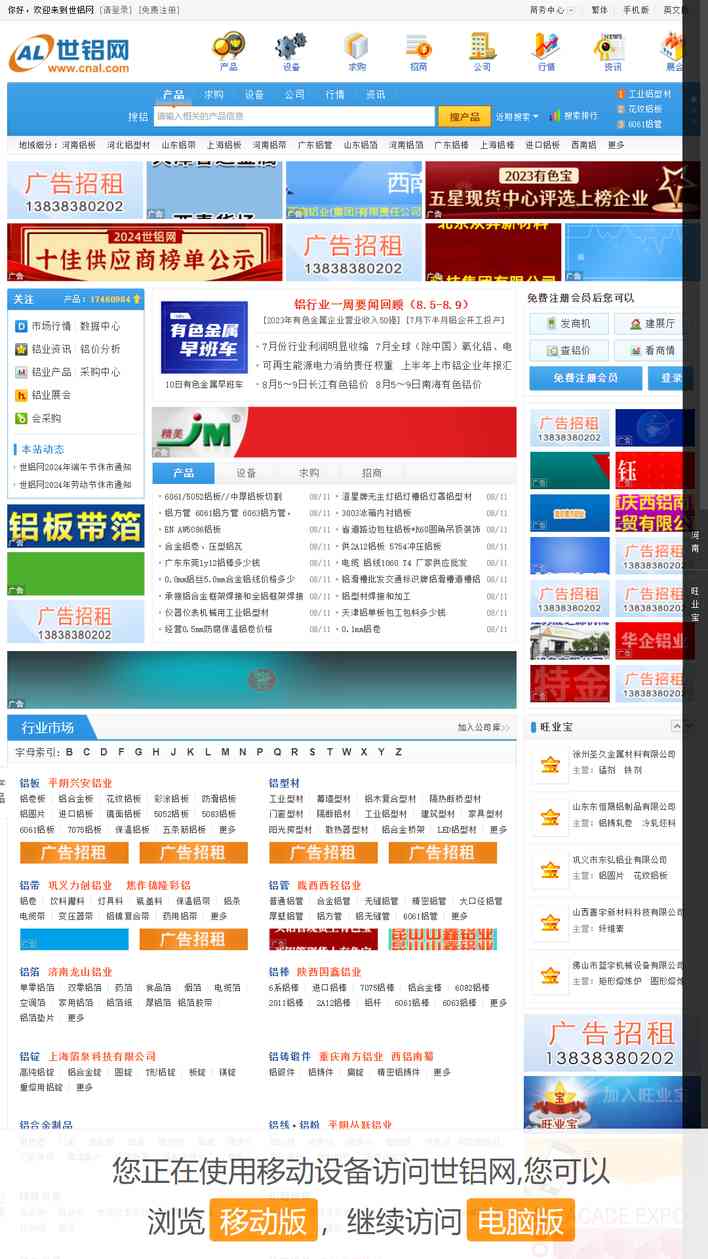Screen dimensions: 708x1259
Task: Open 上海箔泉科技有限公司 link
Action: (102, 1056)
